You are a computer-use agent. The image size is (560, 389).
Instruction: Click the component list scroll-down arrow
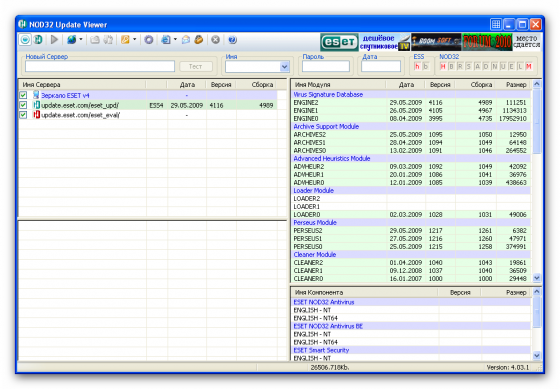(x=536, y=355)
